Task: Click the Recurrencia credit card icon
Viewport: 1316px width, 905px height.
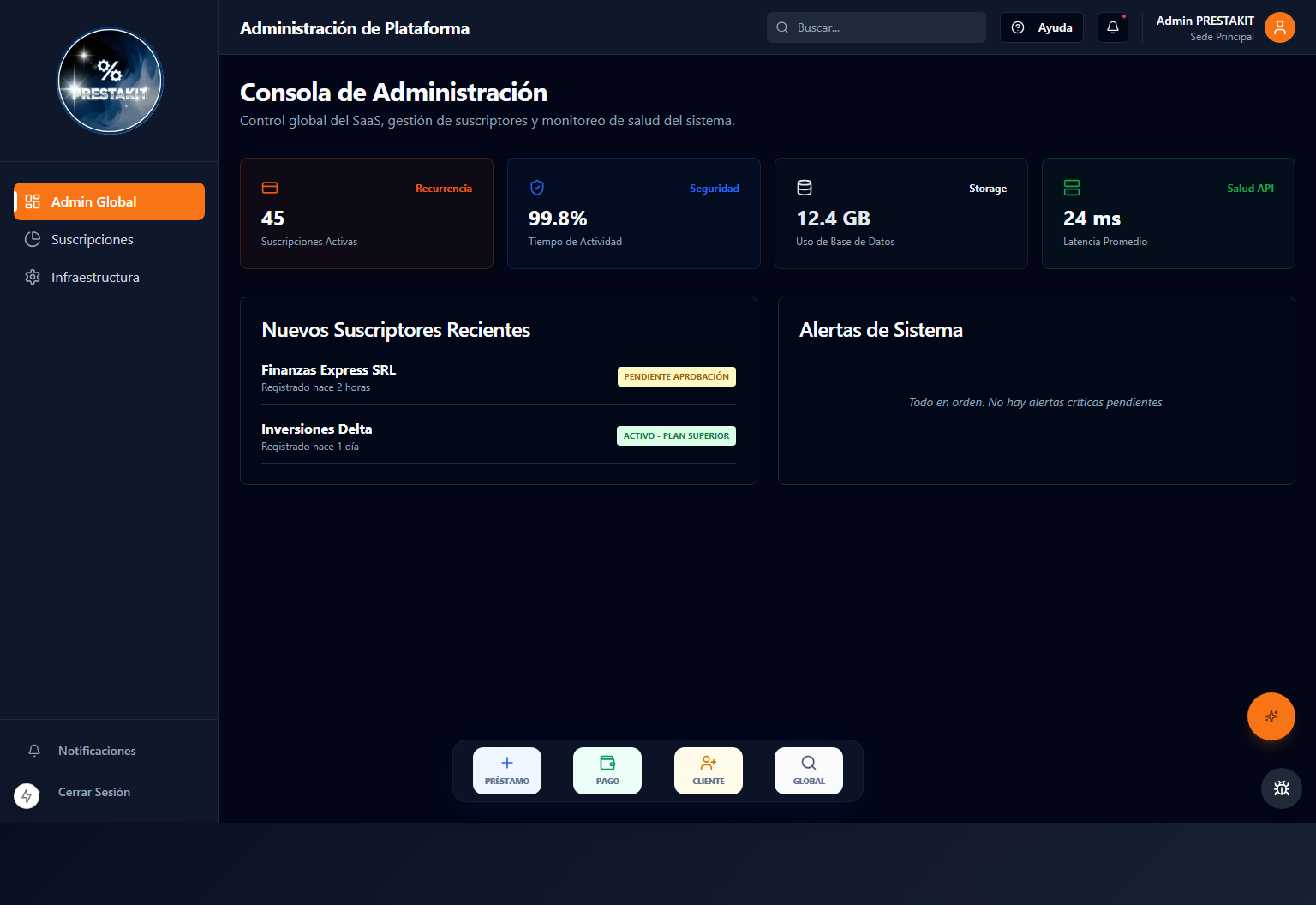Action: [270, 188]
